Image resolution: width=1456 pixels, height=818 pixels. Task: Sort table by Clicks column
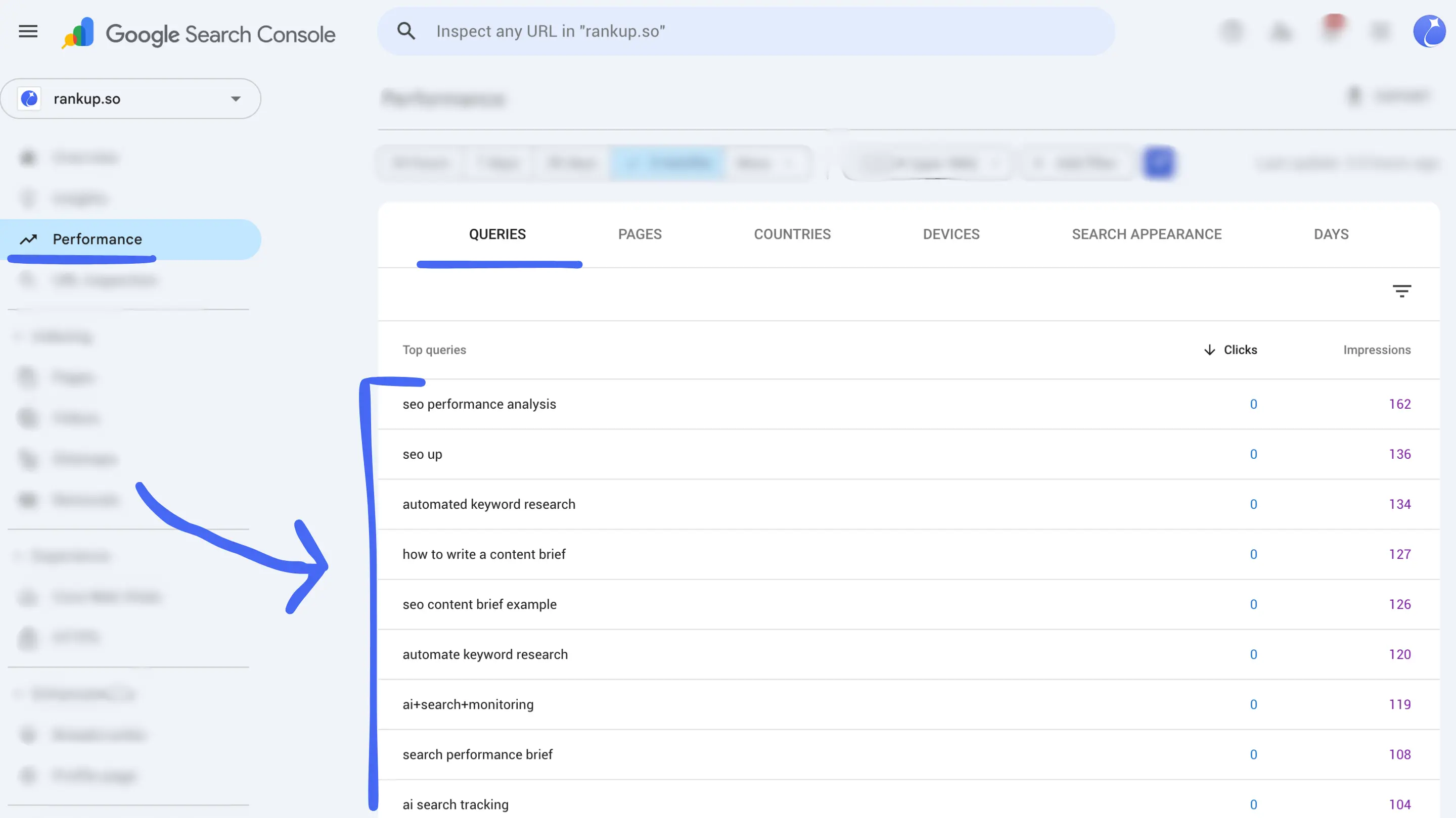click(x=1240, y=350)
